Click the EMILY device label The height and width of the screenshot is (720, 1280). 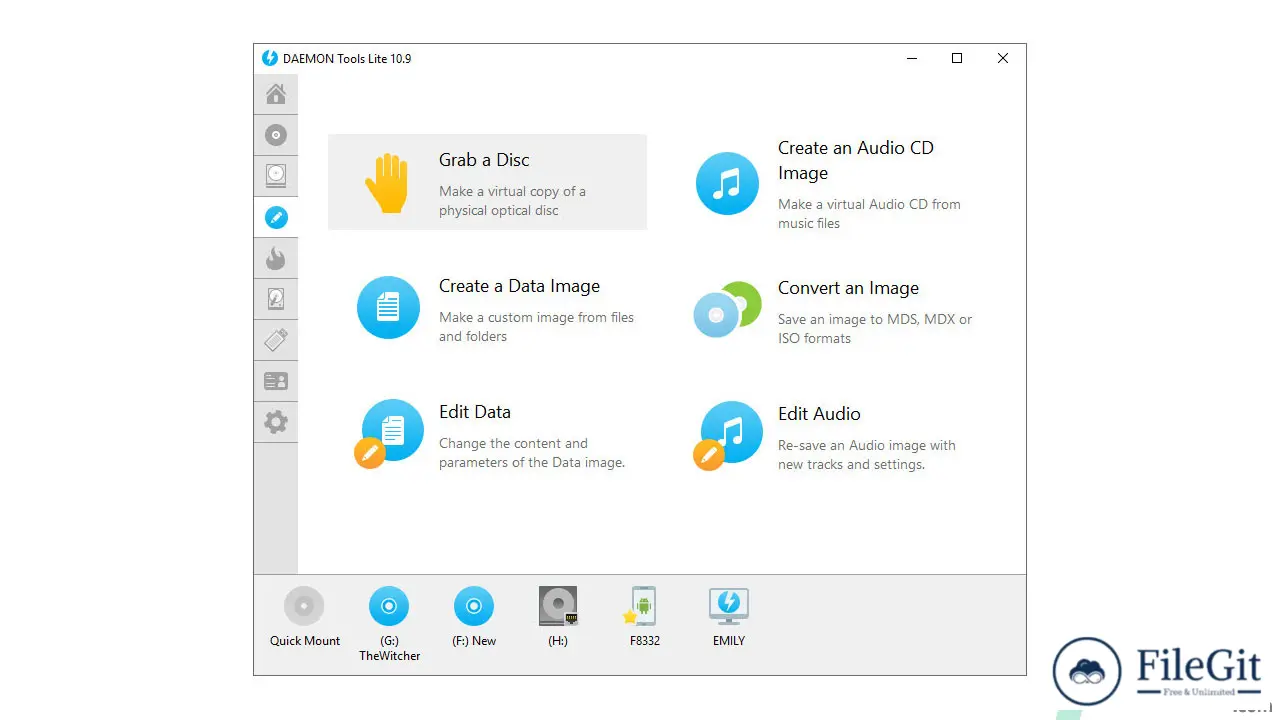[729, 641]
